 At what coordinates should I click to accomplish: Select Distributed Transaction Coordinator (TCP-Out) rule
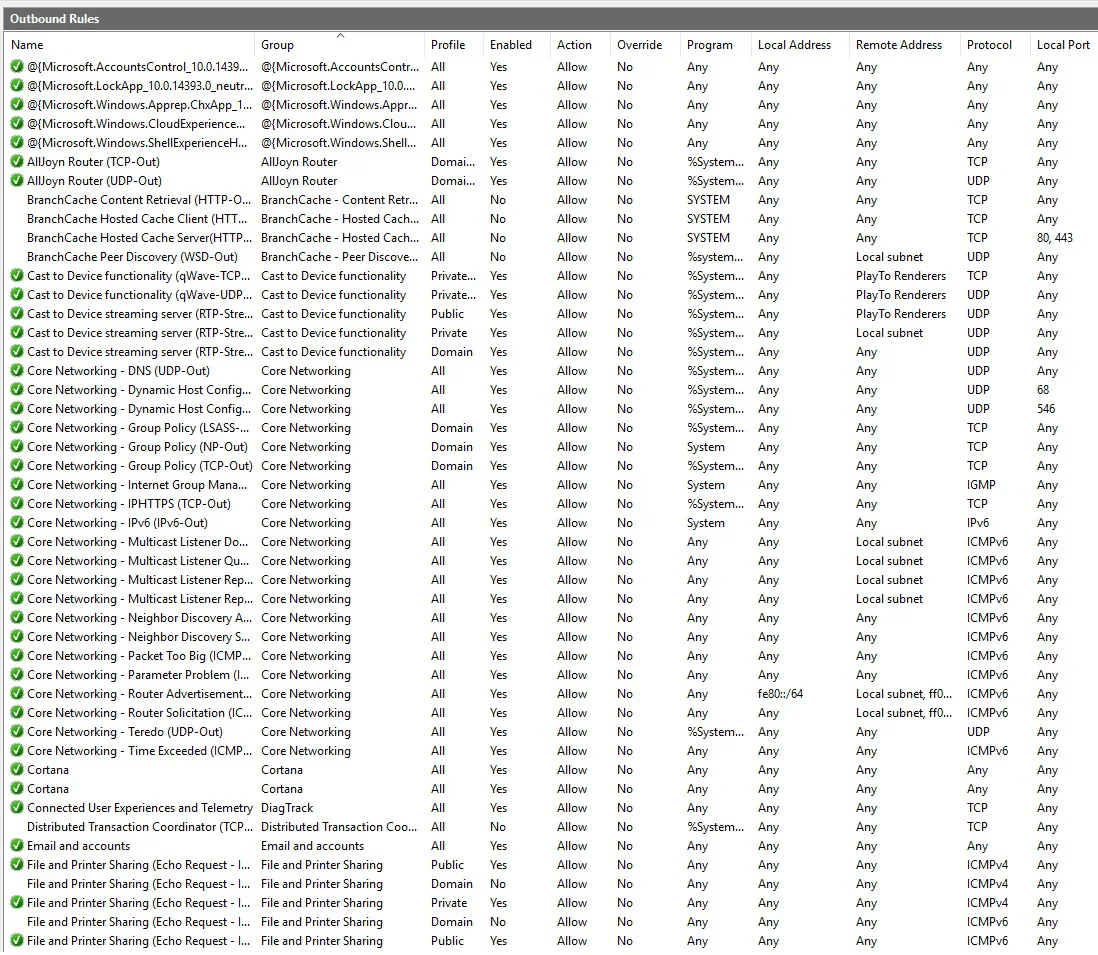point(549,827)
